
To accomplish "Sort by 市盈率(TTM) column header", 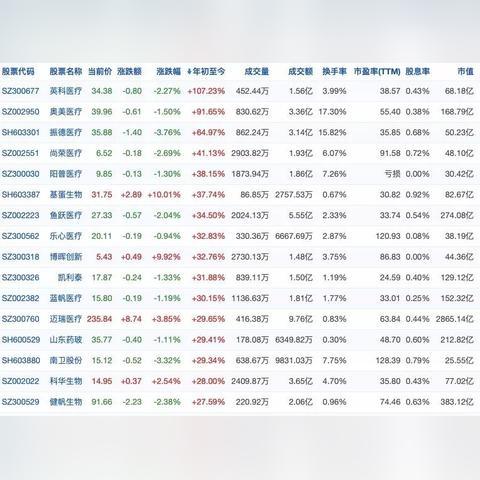I will pyautogui.click(x=377, y=71).
